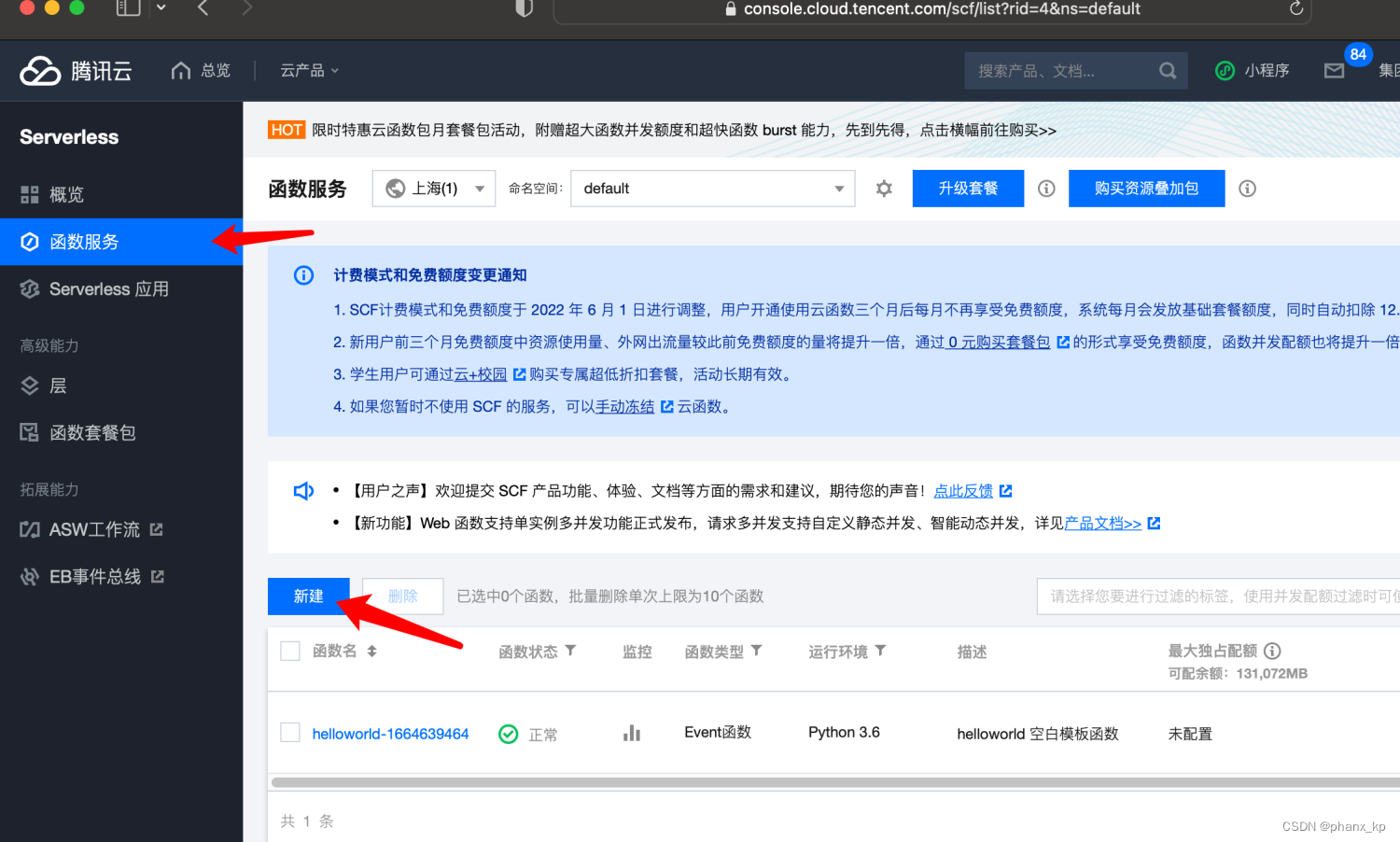Click the 新建 button to create a function
This screenshot has height=842, width=1400.
tap(308, 596)
